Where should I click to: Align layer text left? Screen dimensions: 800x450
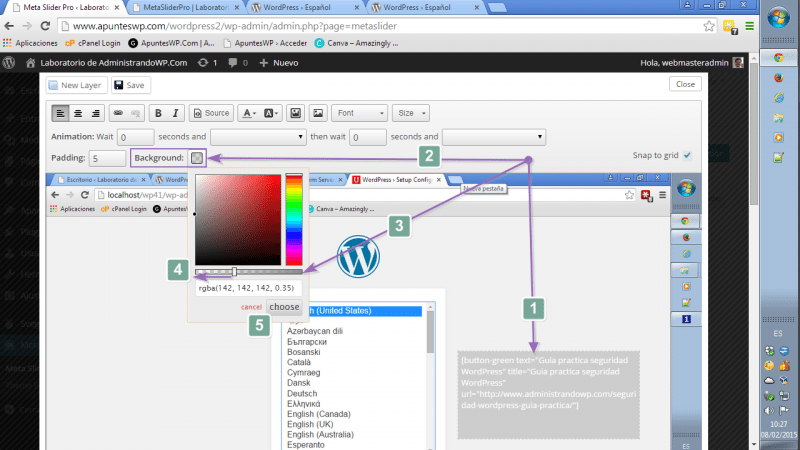coord(60,113)
